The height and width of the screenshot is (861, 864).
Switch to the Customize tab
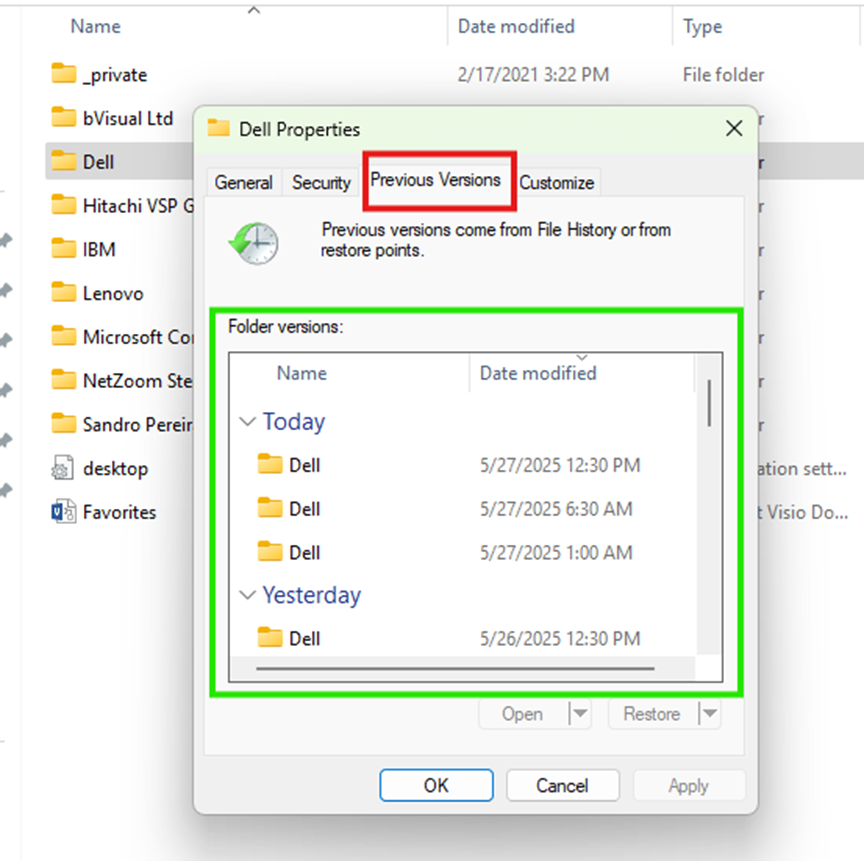557,182
